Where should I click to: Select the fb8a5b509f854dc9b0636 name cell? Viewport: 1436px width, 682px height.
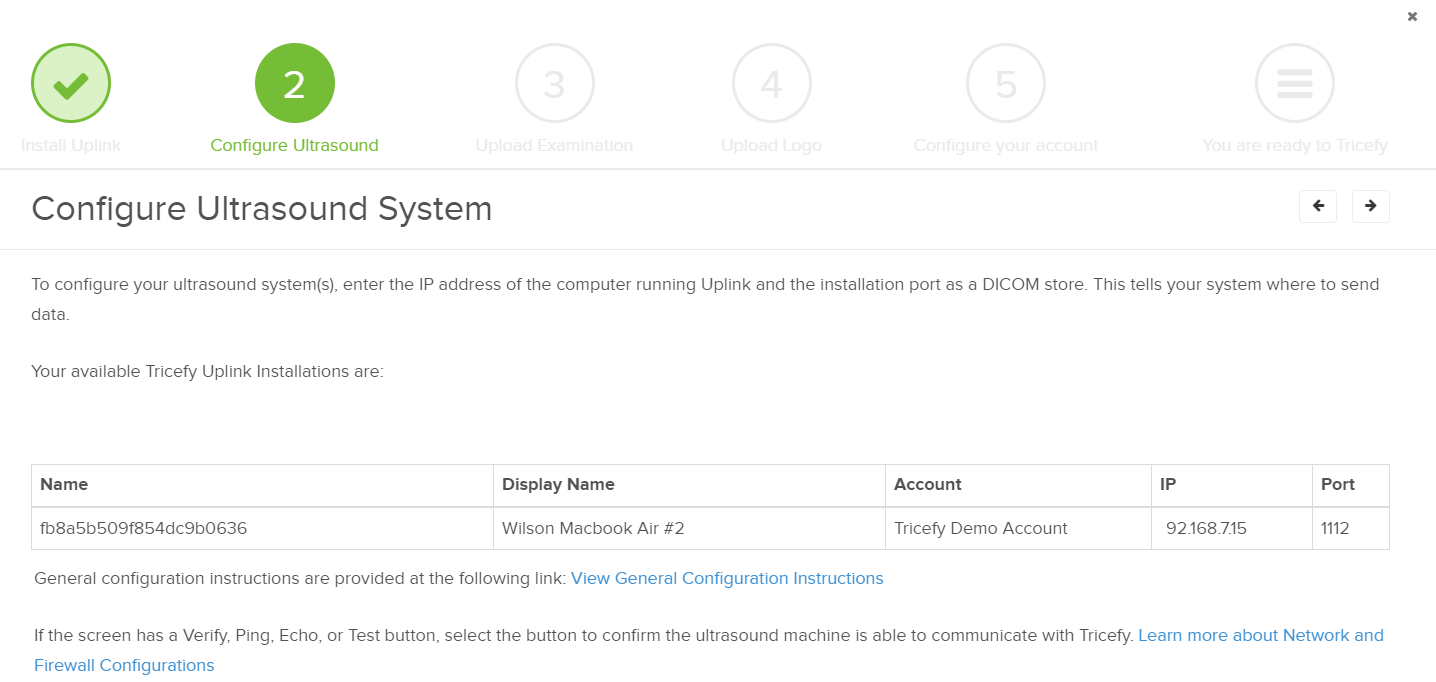(262, 528)
